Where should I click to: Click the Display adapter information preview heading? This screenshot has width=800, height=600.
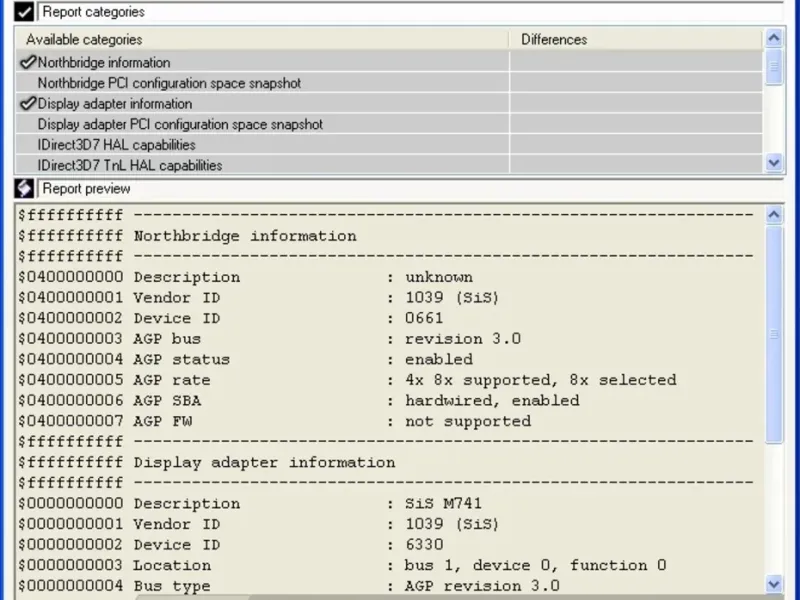(264, 462)
